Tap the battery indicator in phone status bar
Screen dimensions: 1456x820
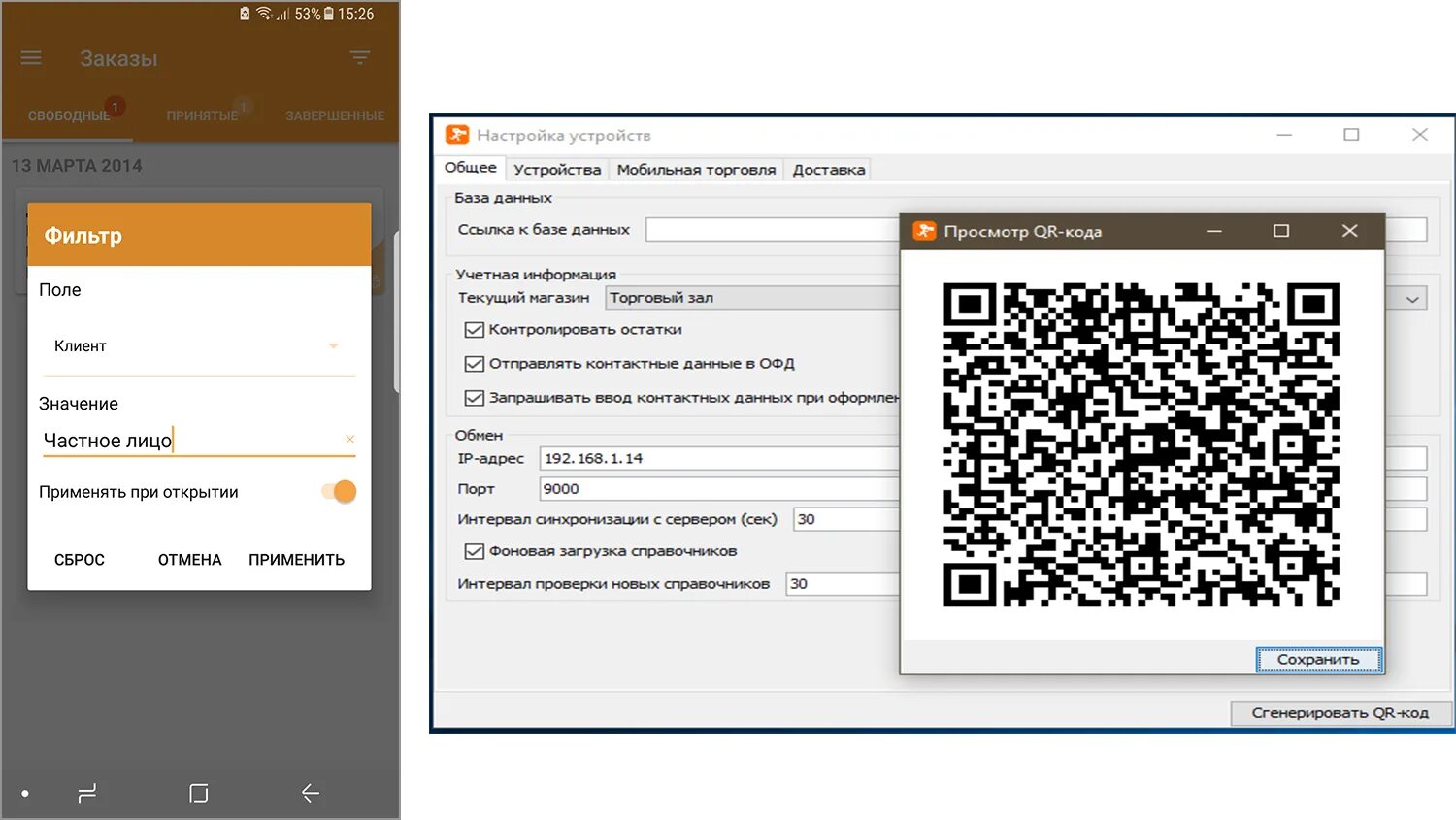[x=329, y=14]
